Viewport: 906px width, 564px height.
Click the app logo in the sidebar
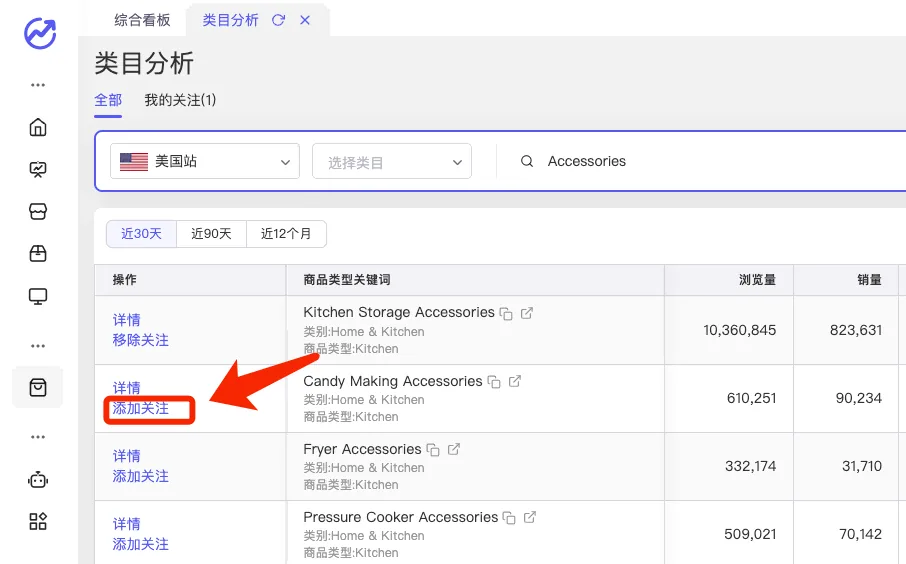click(39, 33)
